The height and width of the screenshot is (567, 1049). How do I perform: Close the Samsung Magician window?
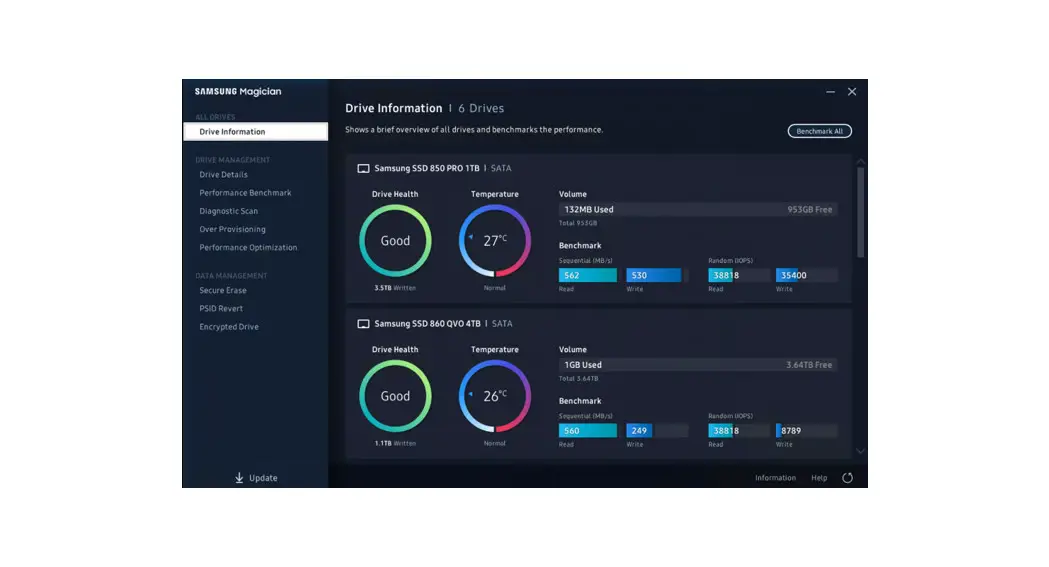[x=852, y=92]
